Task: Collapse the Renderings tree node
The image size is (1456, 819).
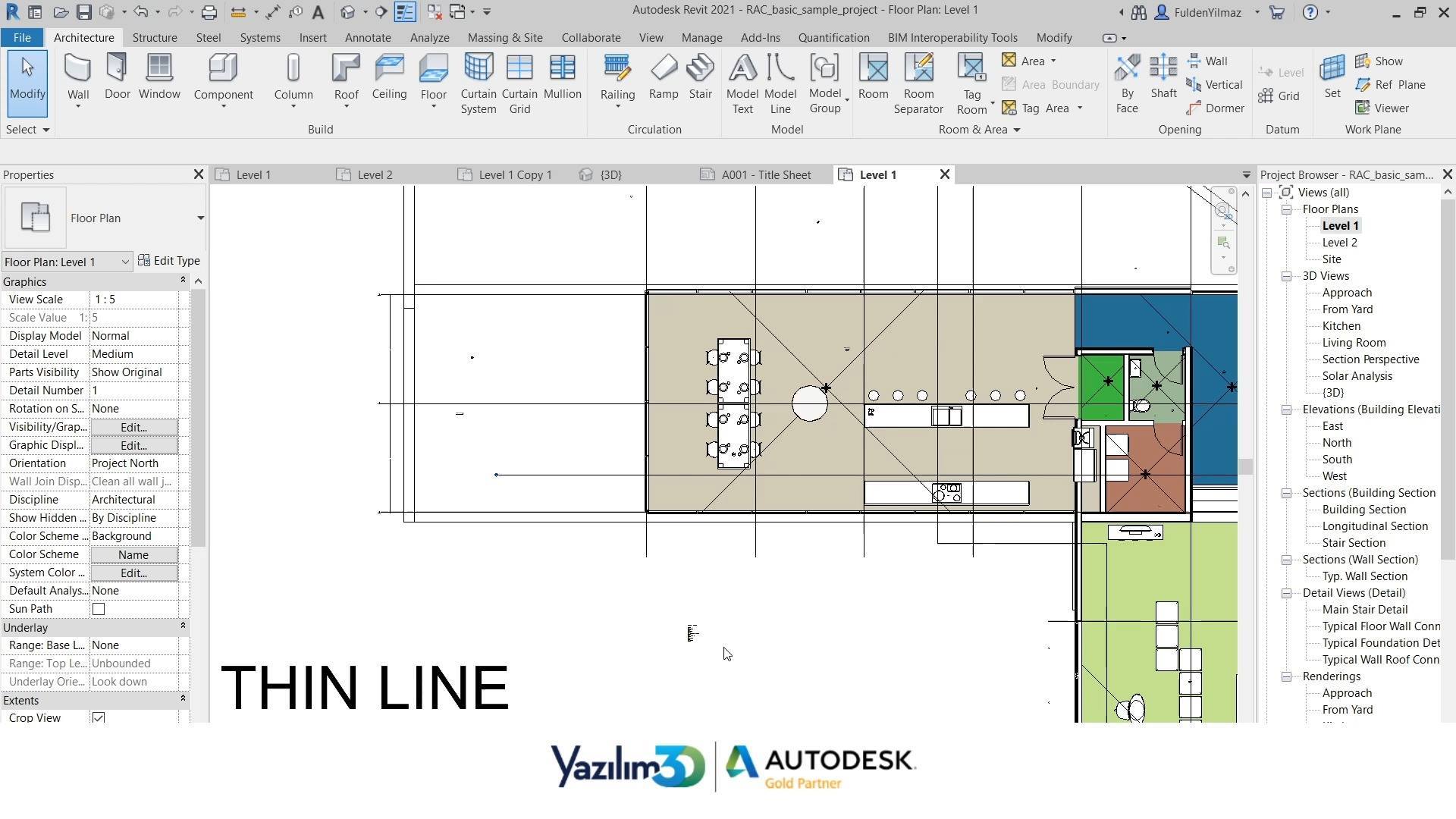Action: point(1287,676)
